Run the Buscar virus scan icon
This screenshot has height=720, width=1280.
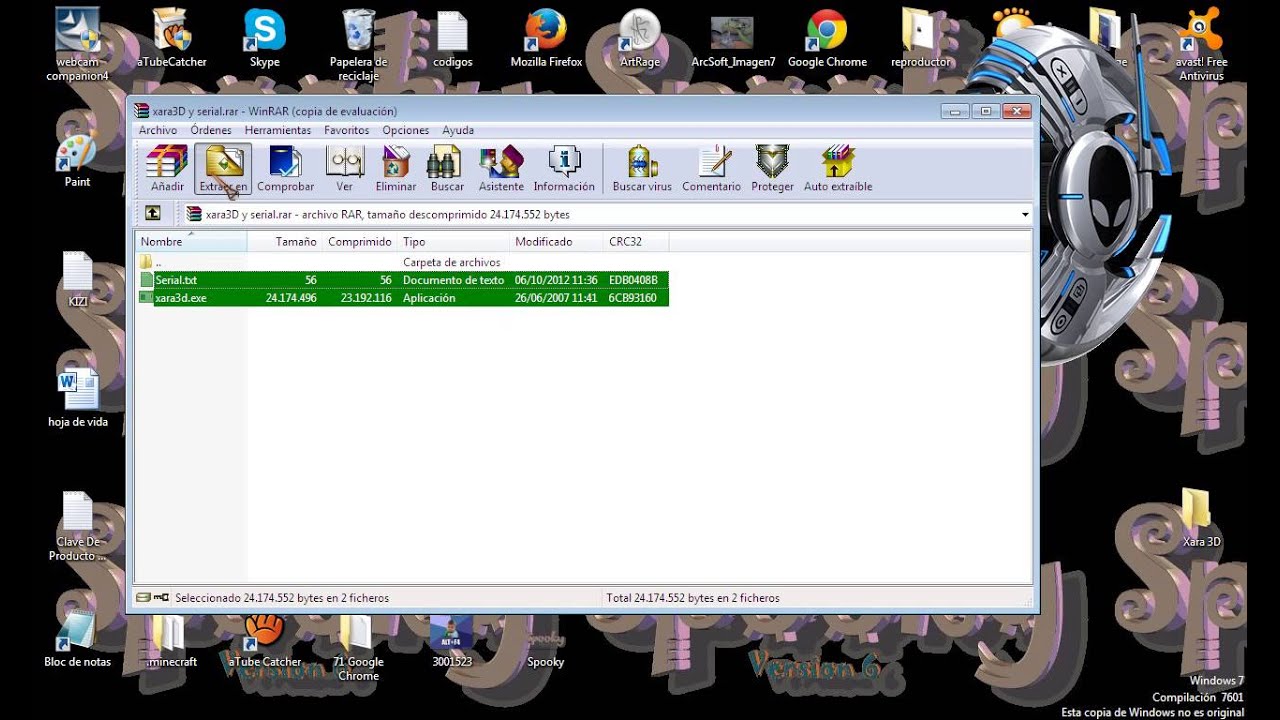[642, 169]
